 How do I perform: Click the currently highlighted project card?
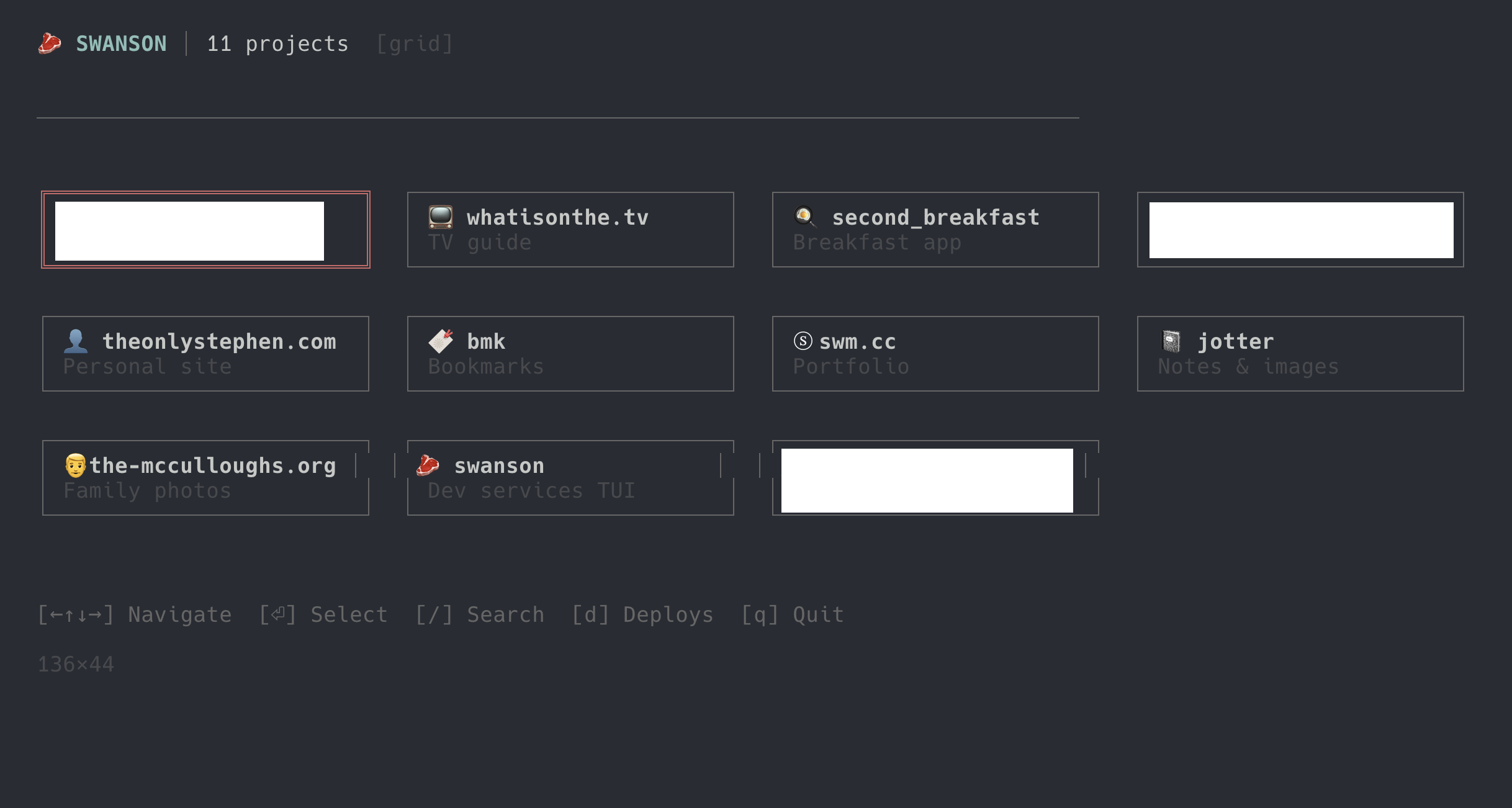click(205, 229)
